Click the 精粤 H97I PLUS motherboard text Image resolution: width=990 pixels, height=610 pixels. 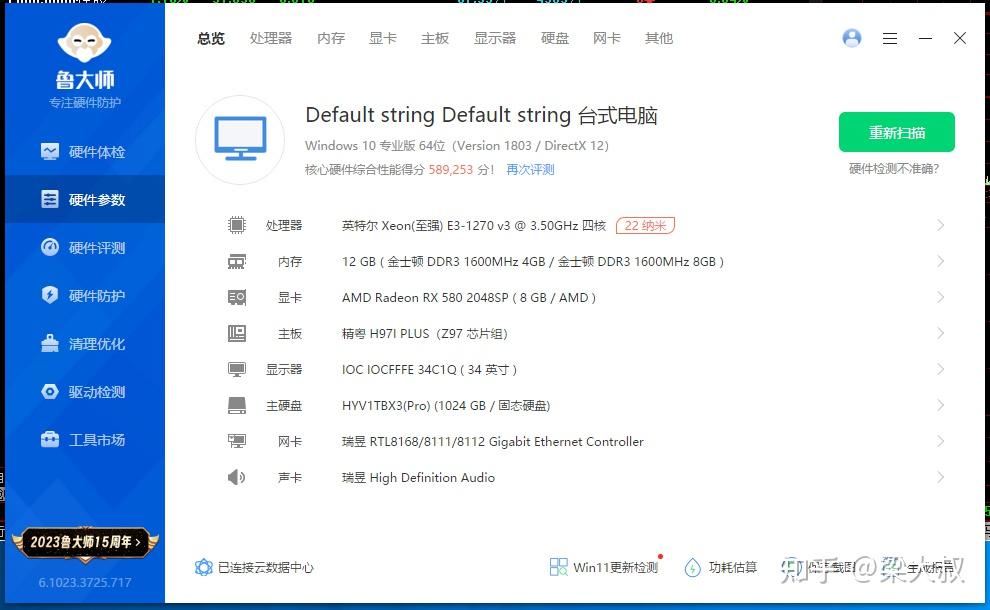(425, 333)
